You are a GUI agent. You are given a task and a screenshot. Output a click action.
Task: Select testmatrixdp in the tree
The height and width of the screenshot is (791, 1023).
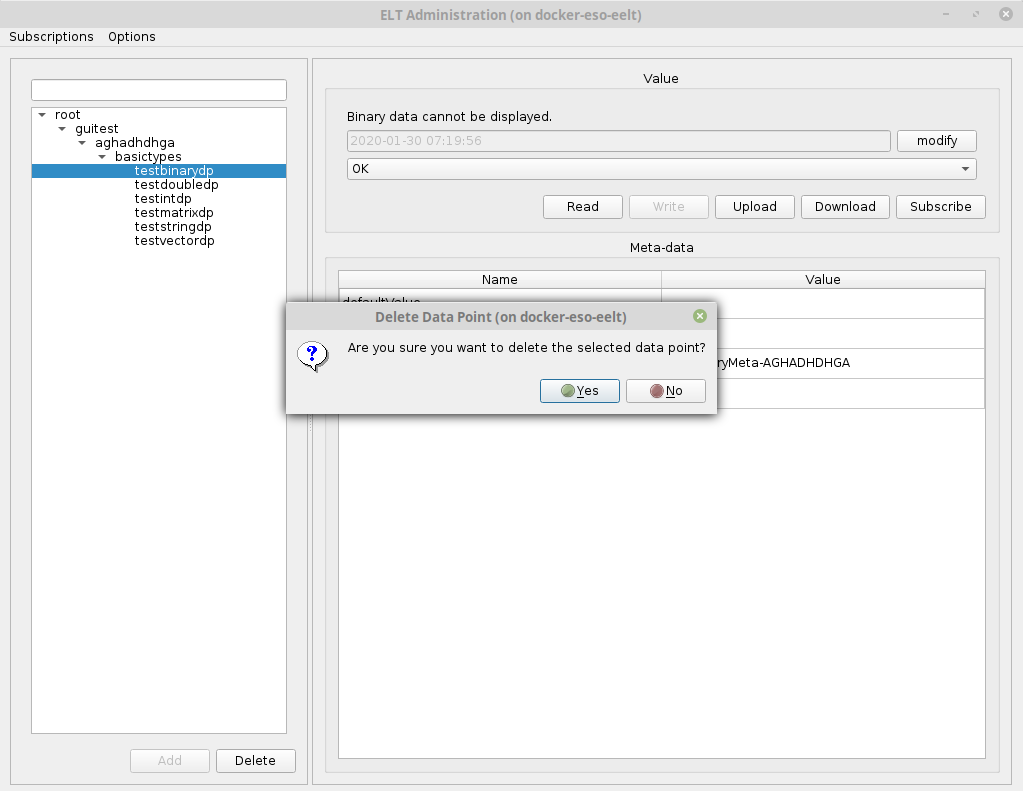[174, 213]
